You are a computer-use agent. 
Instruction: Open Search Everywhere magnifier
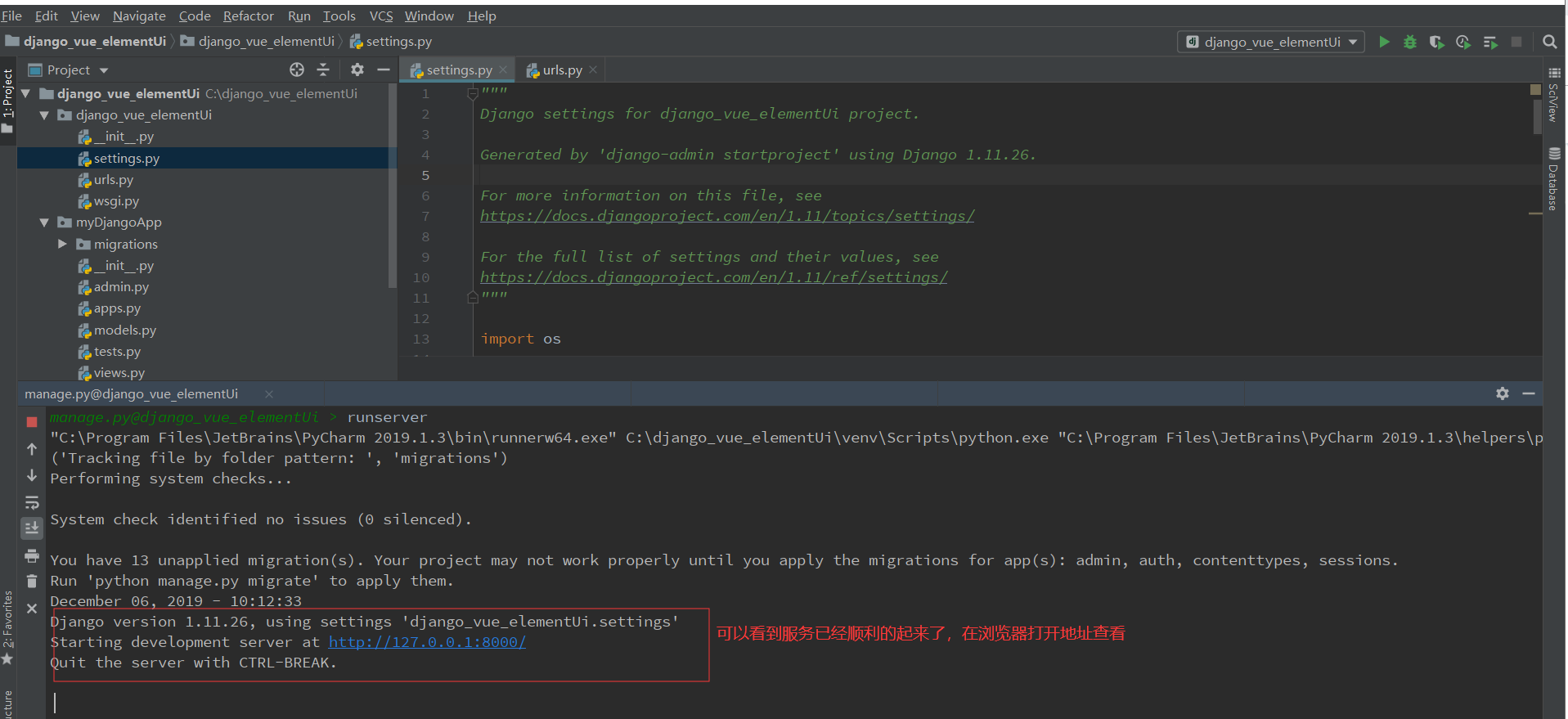[x=1549, y=42]
